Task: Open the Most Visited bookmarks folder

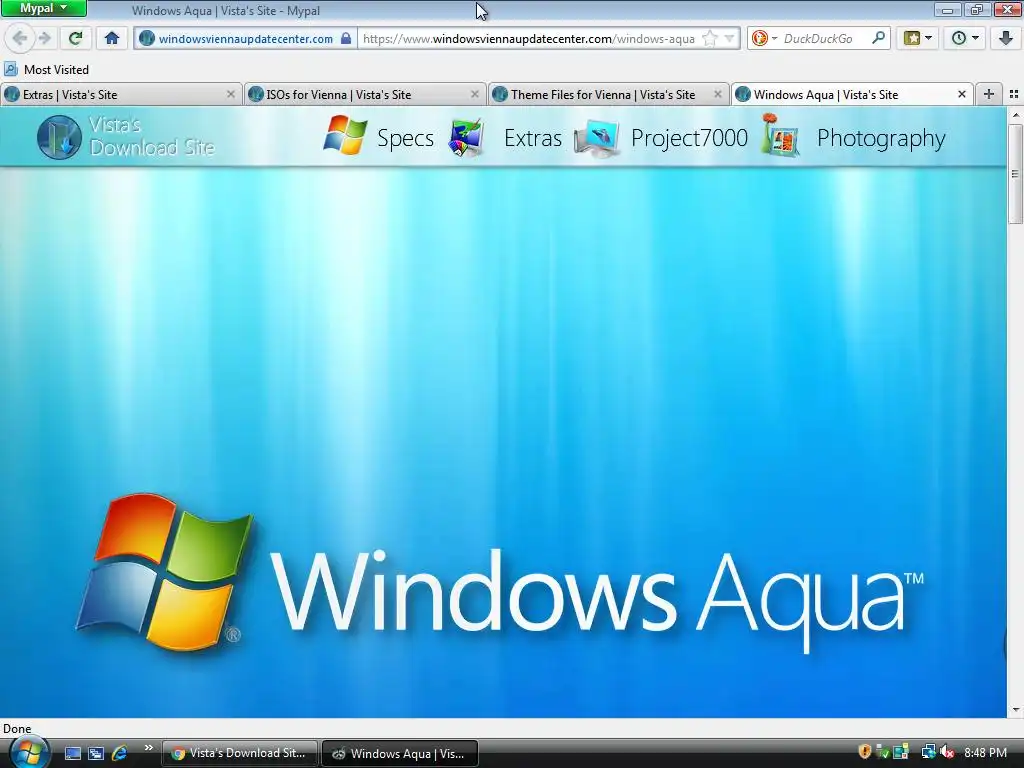Action: click(x=46, y=69)
